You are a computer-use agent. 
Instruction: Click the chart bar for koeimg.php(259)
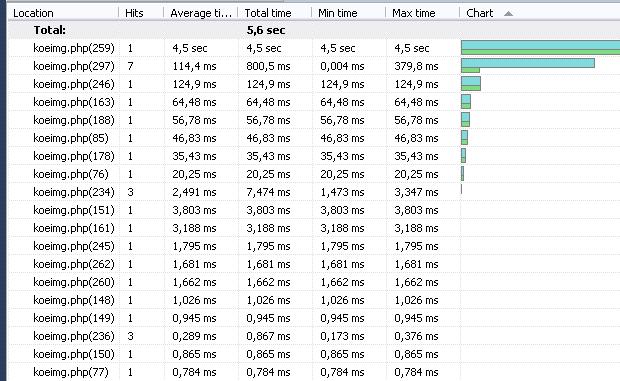[541, 47]
